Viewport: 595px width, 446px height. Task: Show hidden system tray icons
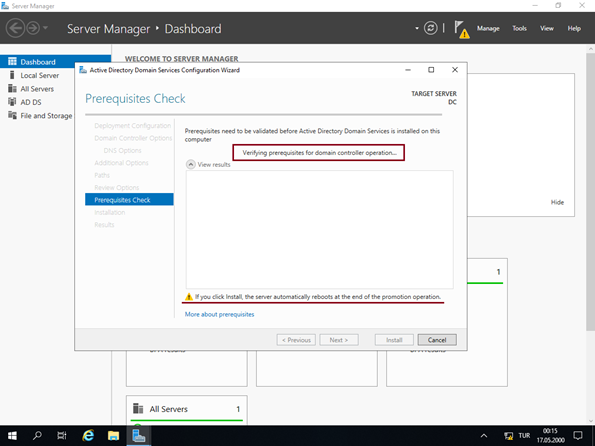(484, 436)
